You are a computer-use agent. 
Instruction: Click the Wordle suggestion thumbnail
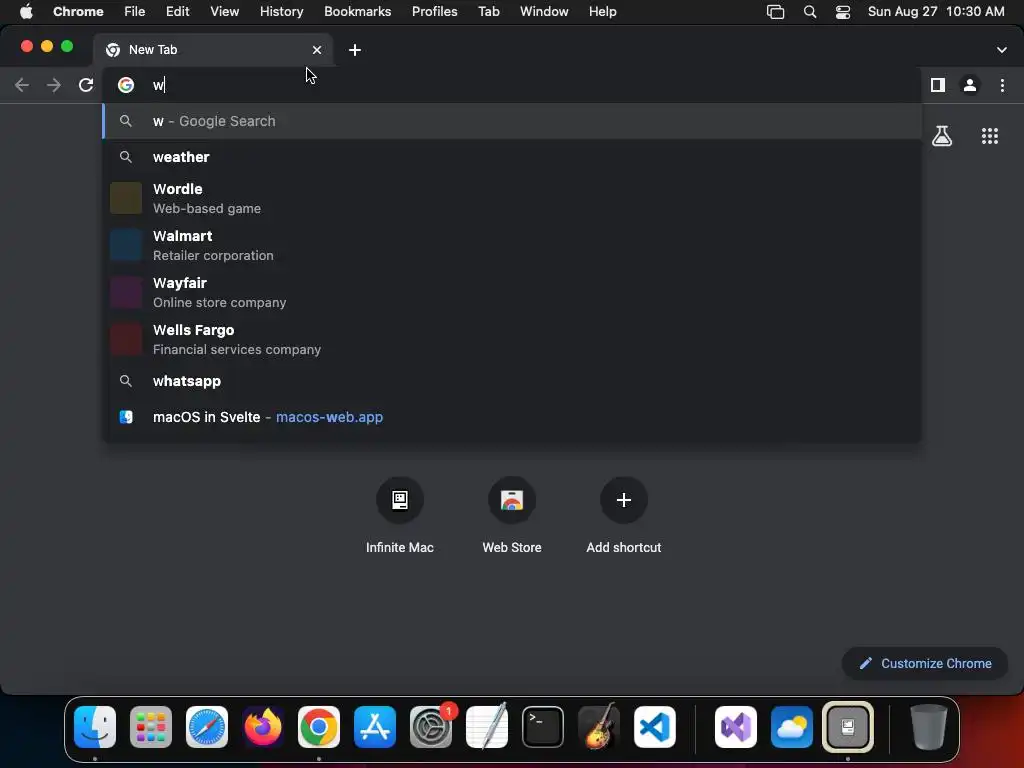[126, 198]
